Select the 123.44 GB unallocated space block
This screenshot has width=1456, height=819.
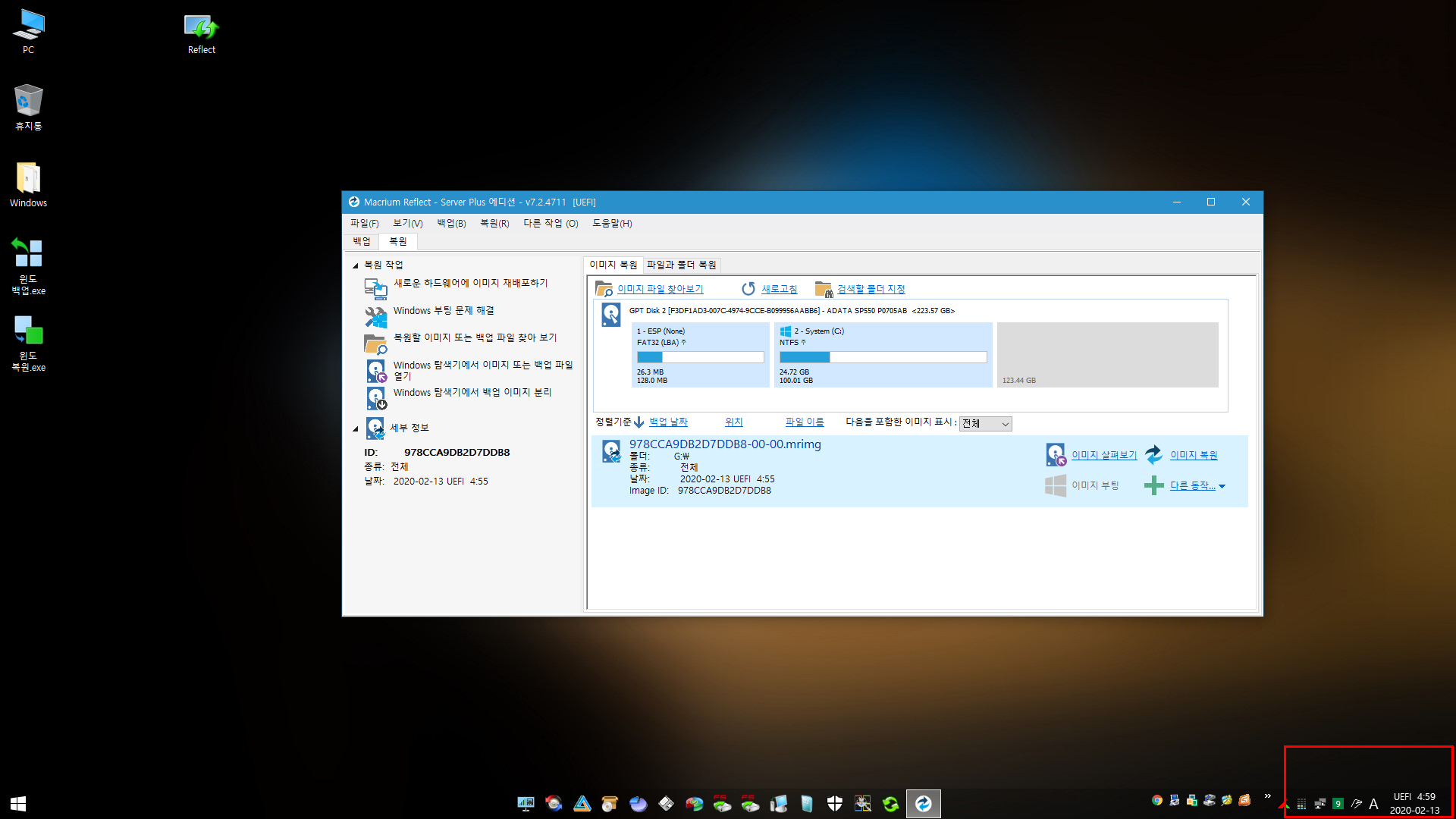click(1107, 355)
